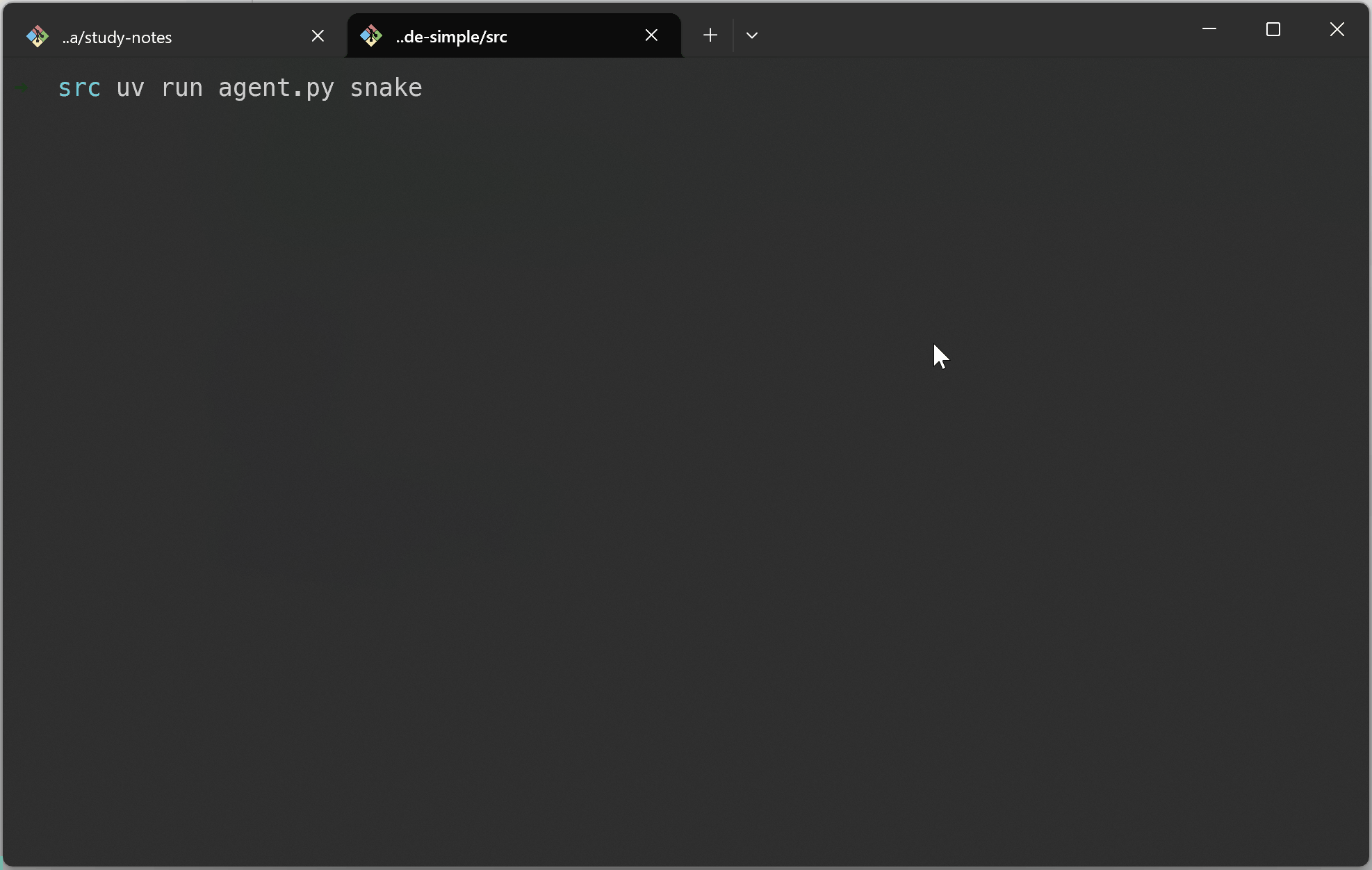Viewport: 1372px width, 870px height.
Task: Click the Git Bash icon on study-notes tab
Action: tap(38, 36)
